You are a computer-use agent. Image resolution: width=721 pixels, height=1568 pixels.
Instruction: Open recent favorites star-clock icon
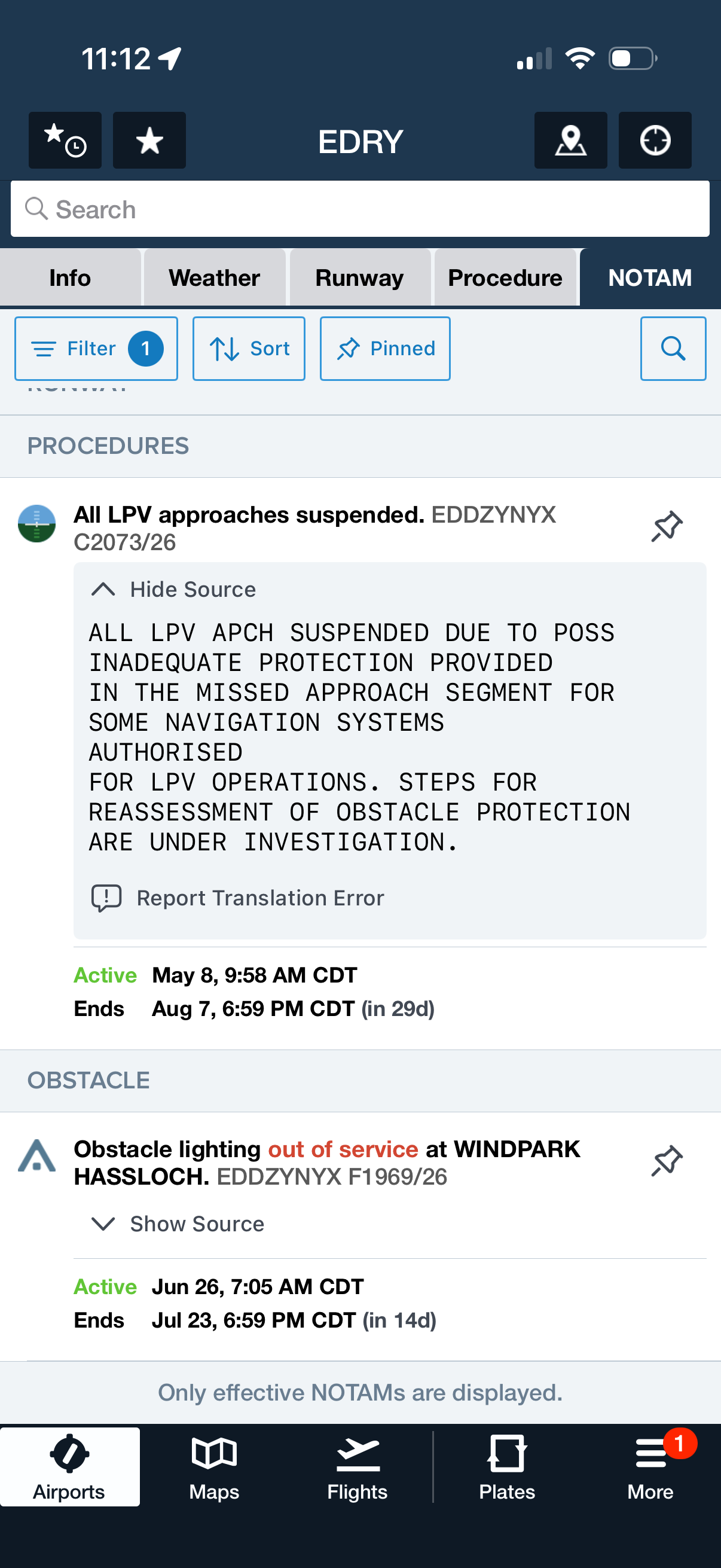point(65,140)
